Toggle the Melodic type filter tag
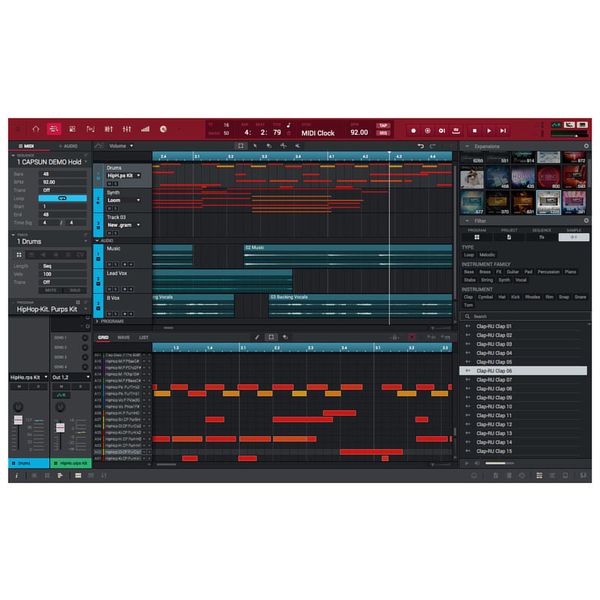Viewport: 600px width, 600px height. click(x=487, y=255)
